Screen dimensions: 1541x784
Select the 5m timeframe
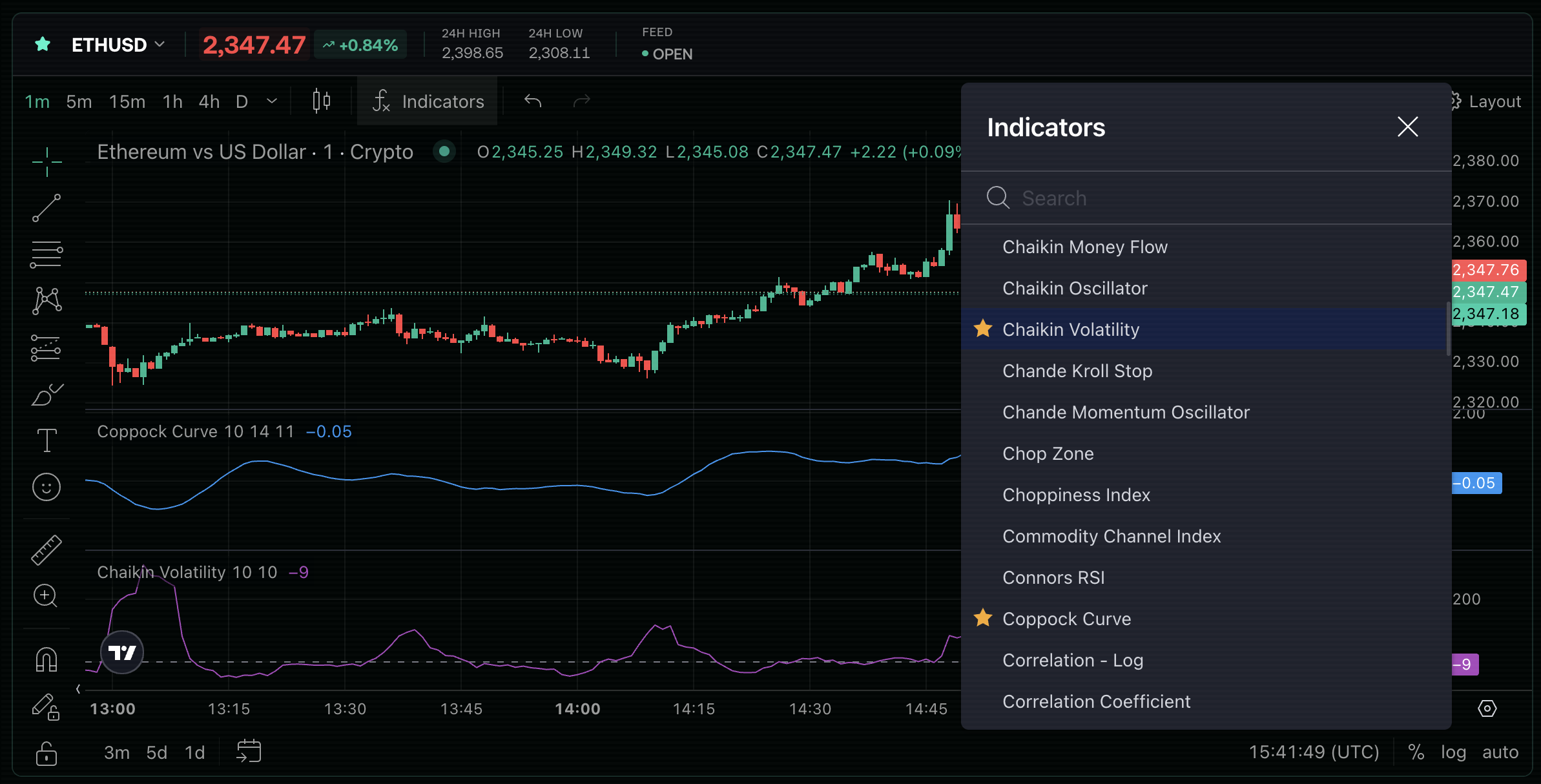pyautogui.click(x=79, y=101)
